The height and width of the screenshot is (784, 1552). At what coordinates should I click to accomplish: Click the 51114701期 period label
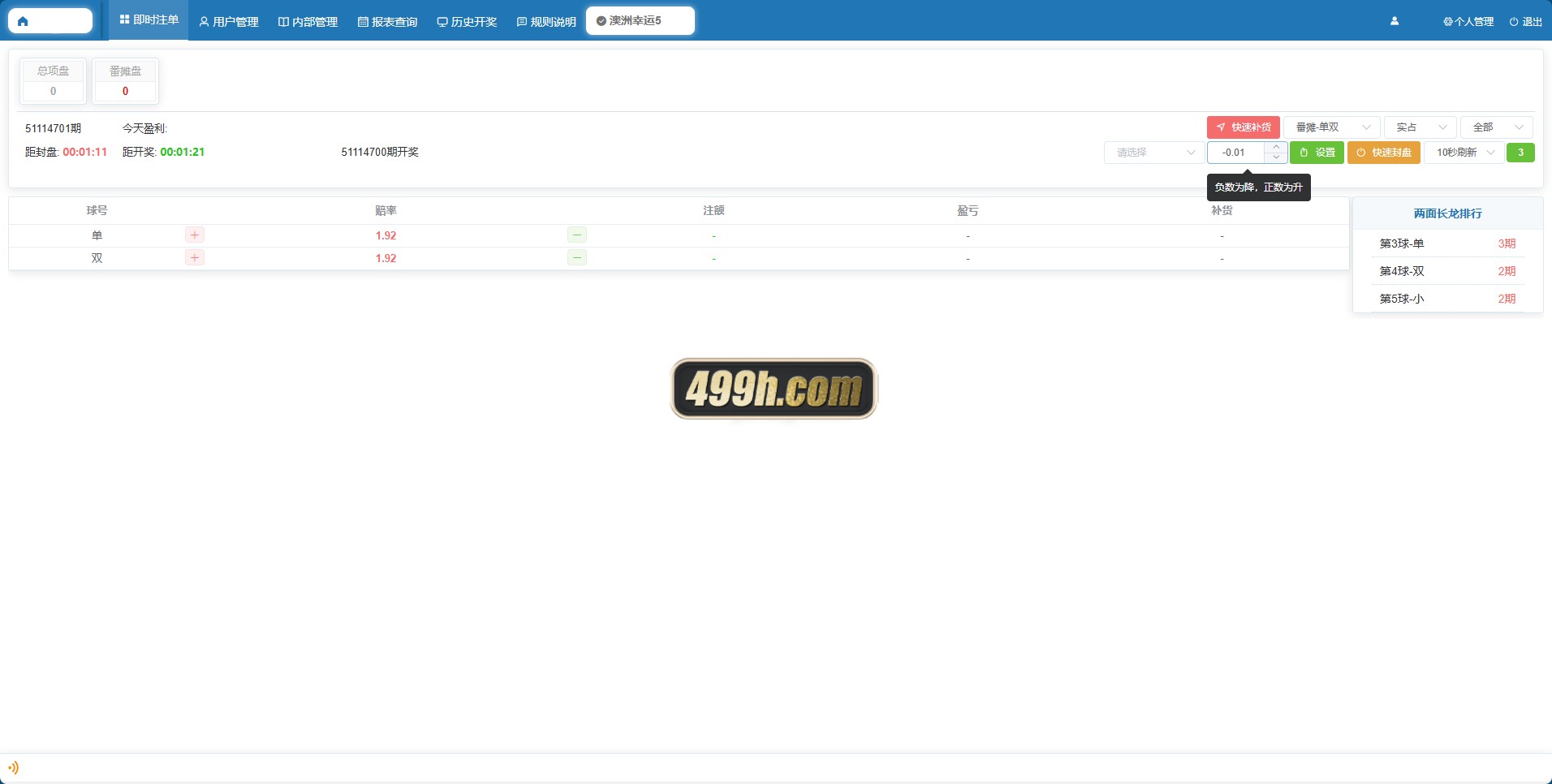(x=53, y=128)
